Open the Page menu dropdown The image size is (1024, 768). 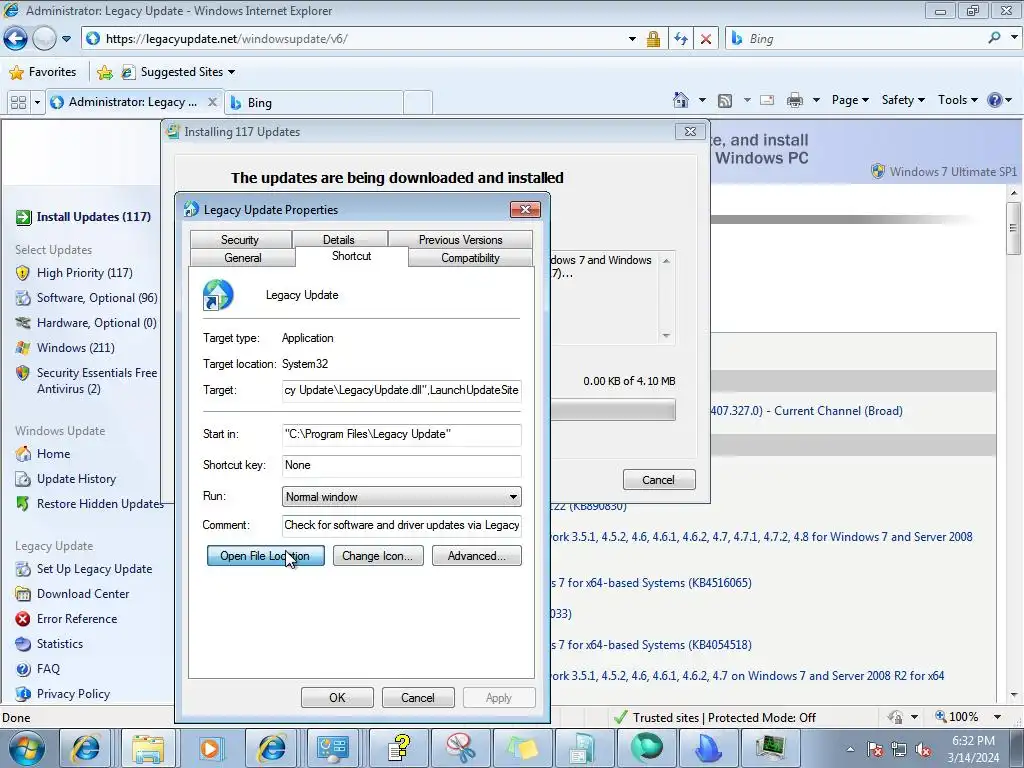tap(850, 100)
